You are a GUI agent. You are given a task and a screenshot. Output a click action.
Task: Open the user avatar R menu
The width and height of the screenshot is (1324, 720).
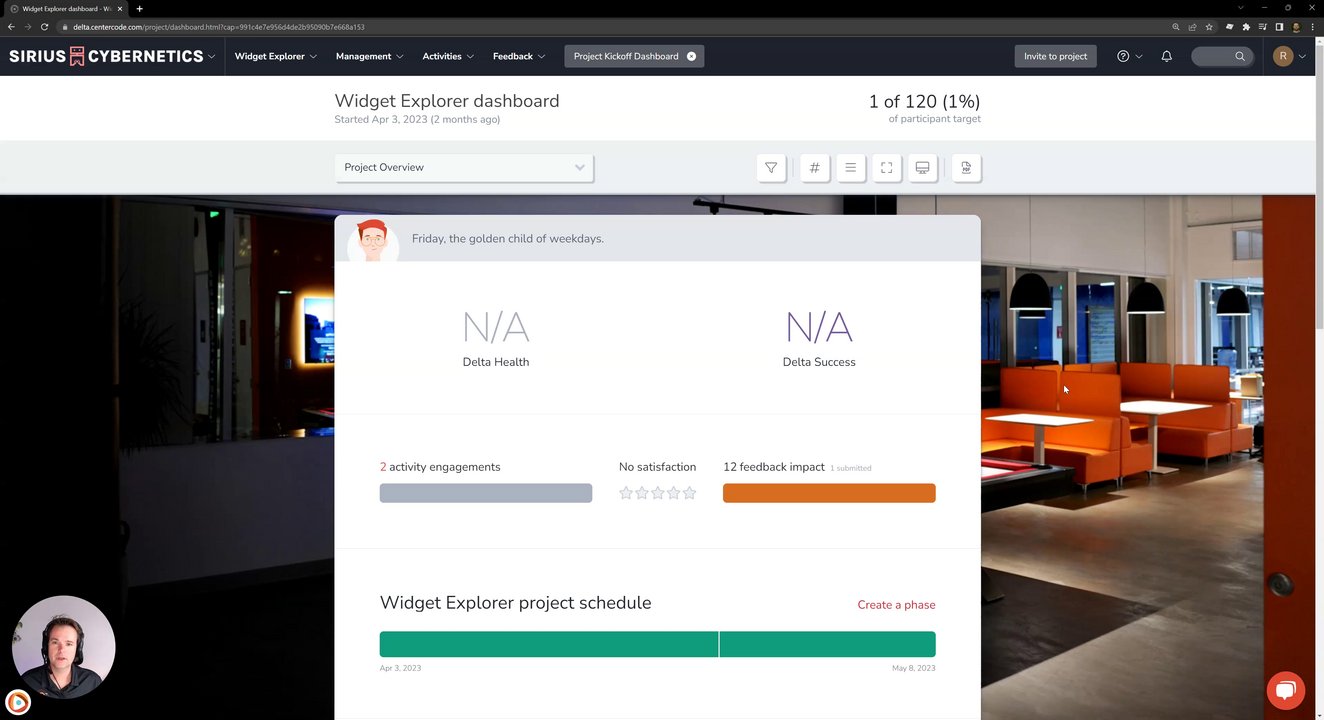[1283, 56]
